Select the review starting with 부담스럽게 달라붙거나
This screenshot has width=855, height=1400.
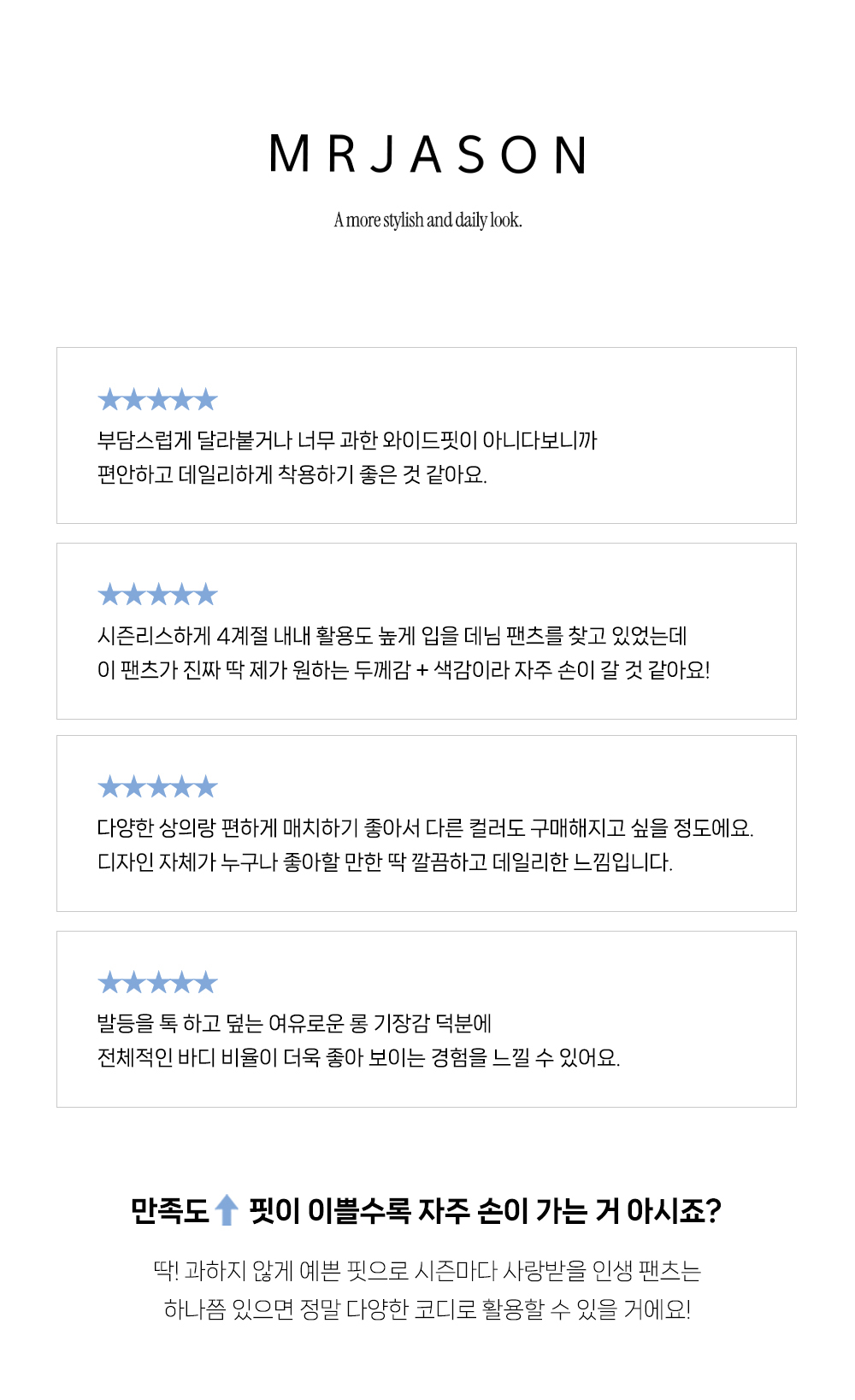(x=346, y=440)
